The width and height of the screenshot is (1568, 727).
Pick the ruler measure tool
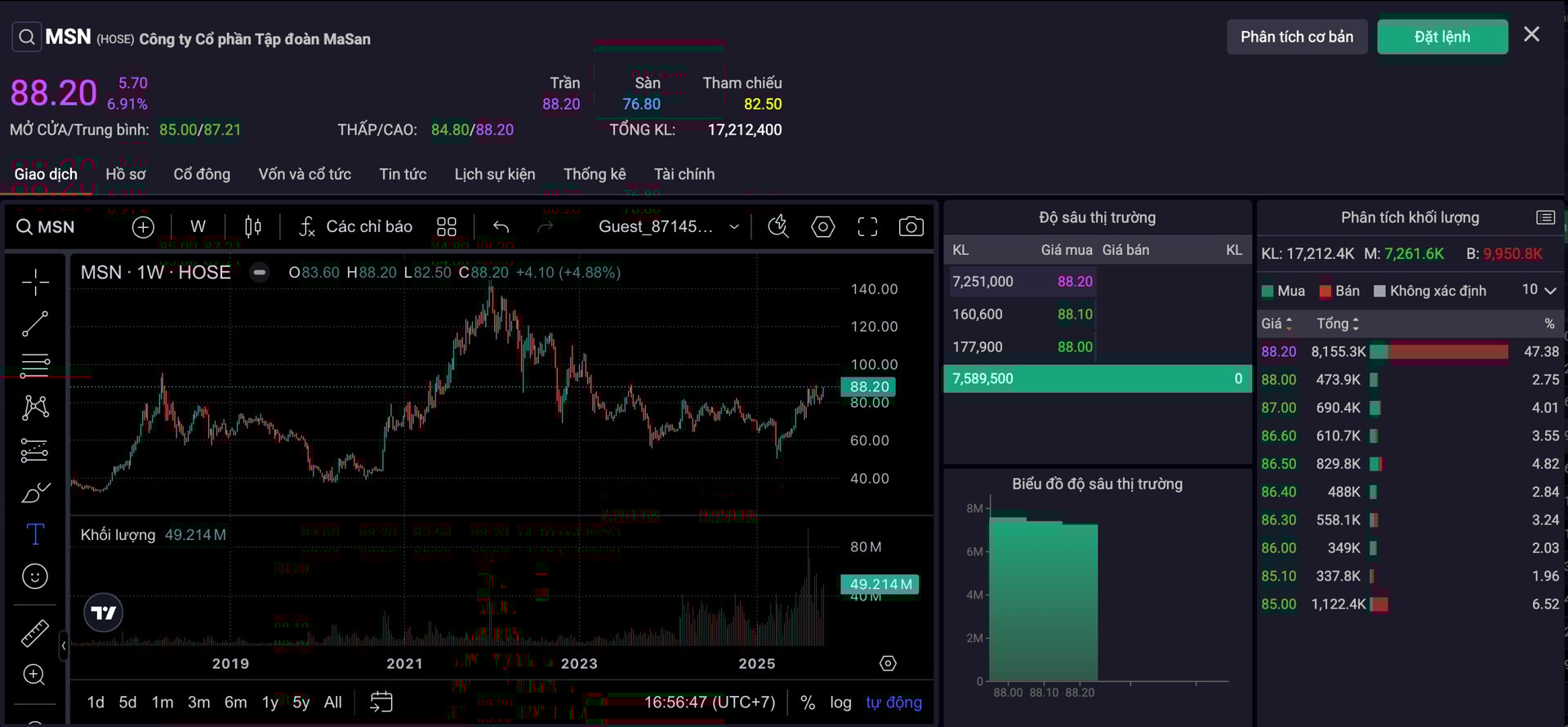coord(34,633)
